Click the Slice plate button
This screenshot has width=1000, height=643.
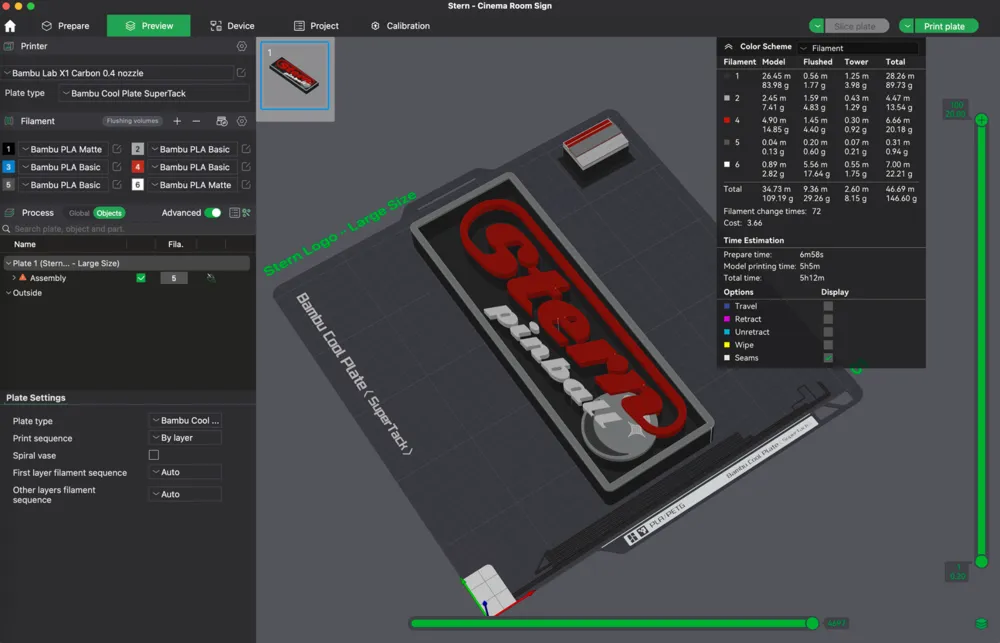coord(857,26)
